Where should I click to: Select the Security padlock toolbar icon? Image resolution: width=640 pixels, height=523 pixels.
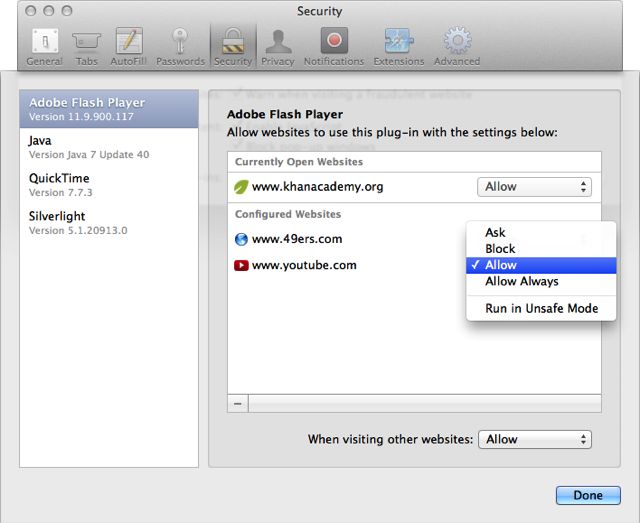tap(233, 46)
